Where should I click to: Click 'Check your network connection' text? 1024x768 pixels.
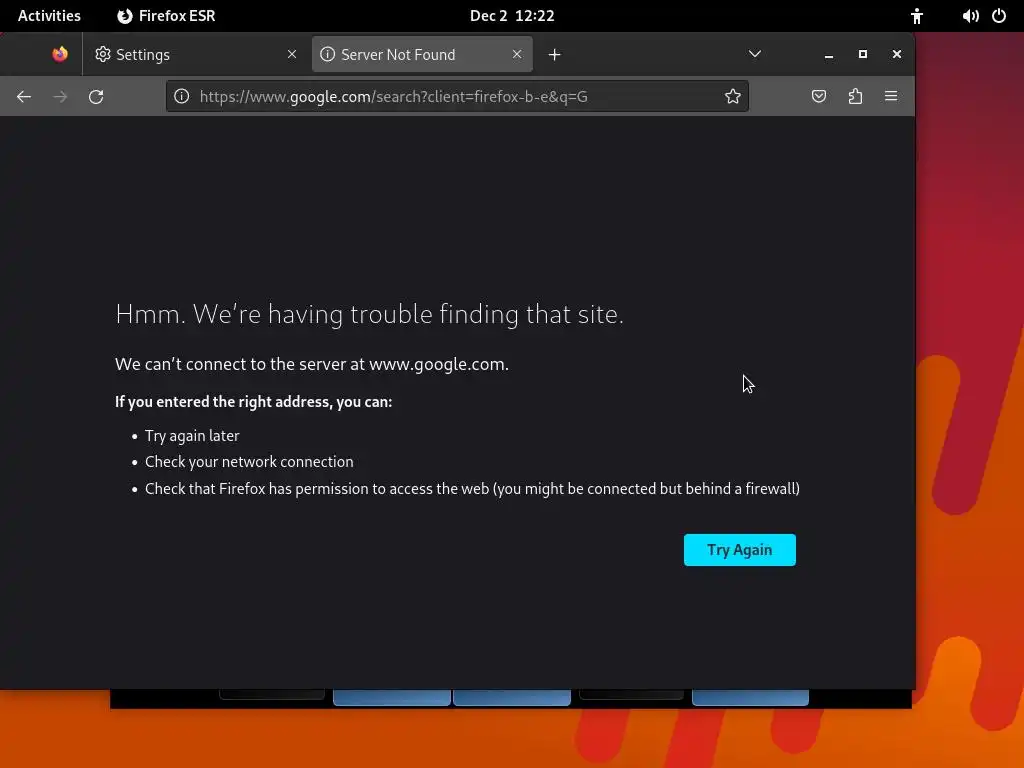[x=249, y=462]
